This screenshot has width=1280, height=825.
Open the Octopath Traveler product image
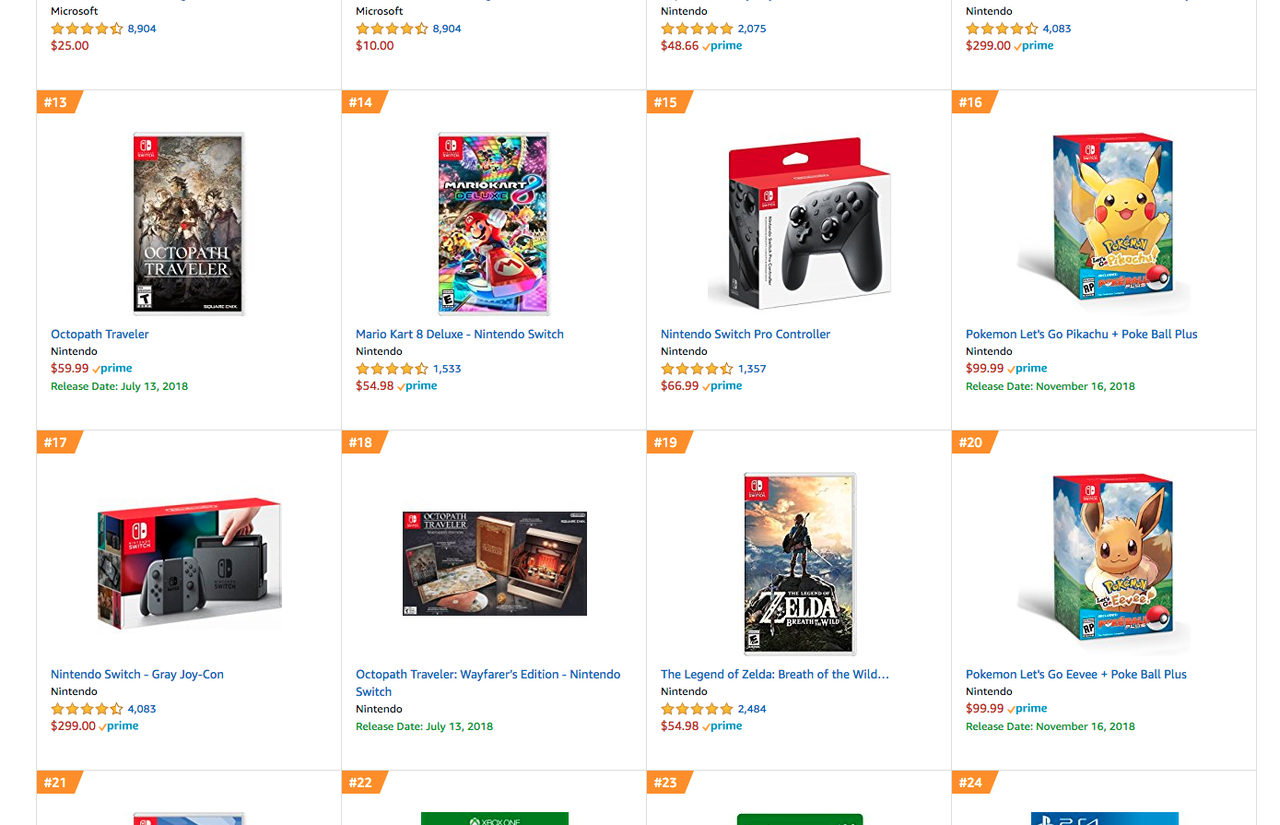[x=188, y=224]
